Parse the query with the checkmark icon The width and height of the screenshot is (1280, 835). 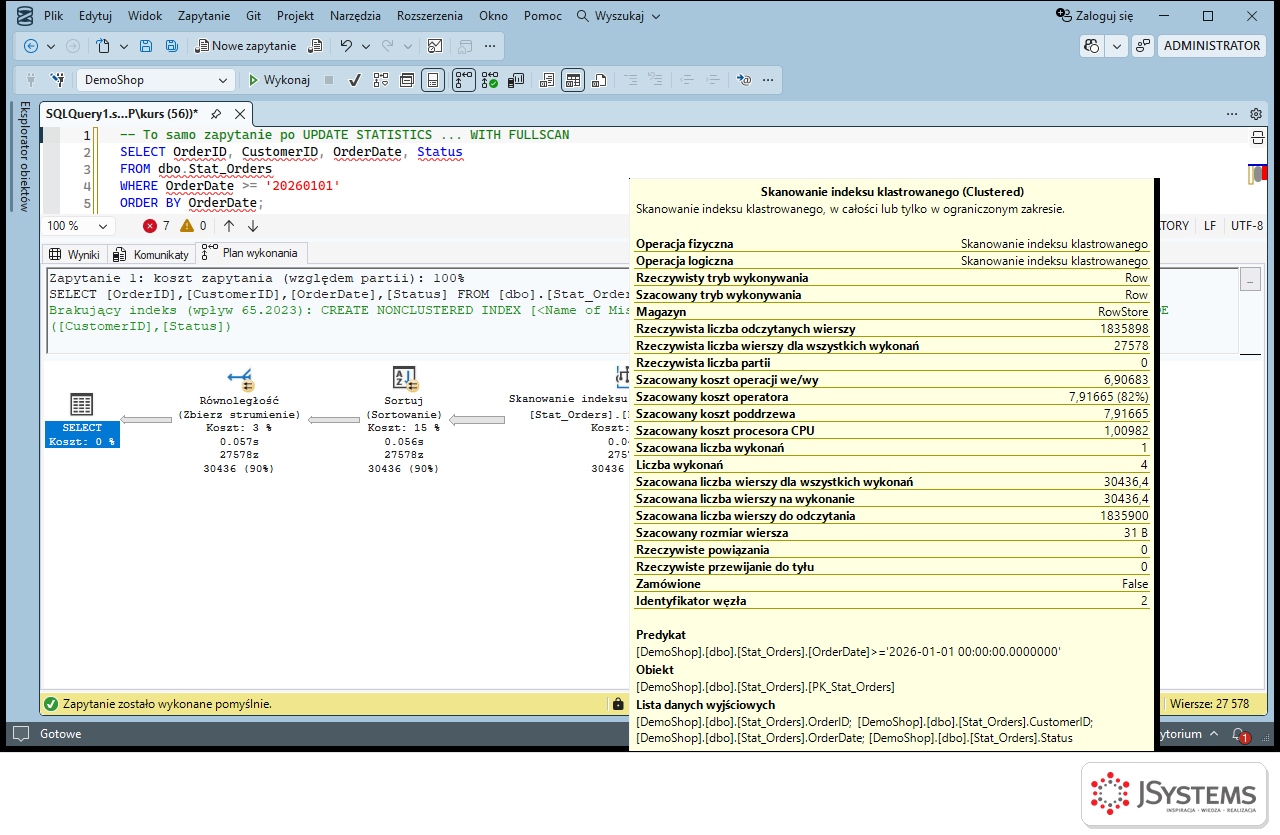click(355, 80)
